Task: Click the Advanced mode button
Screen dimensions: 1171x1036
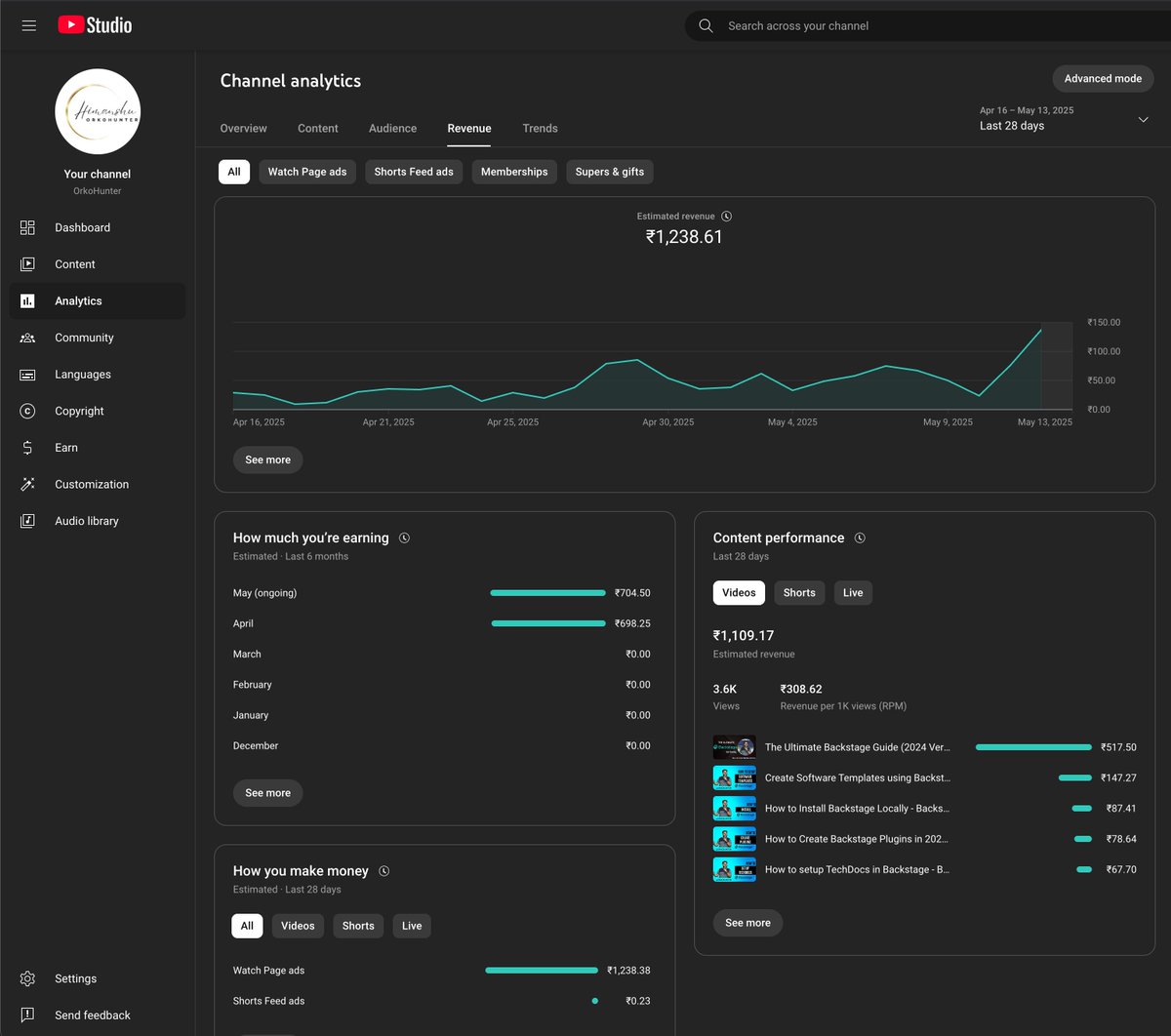Action: click(x=1103, y=78)
